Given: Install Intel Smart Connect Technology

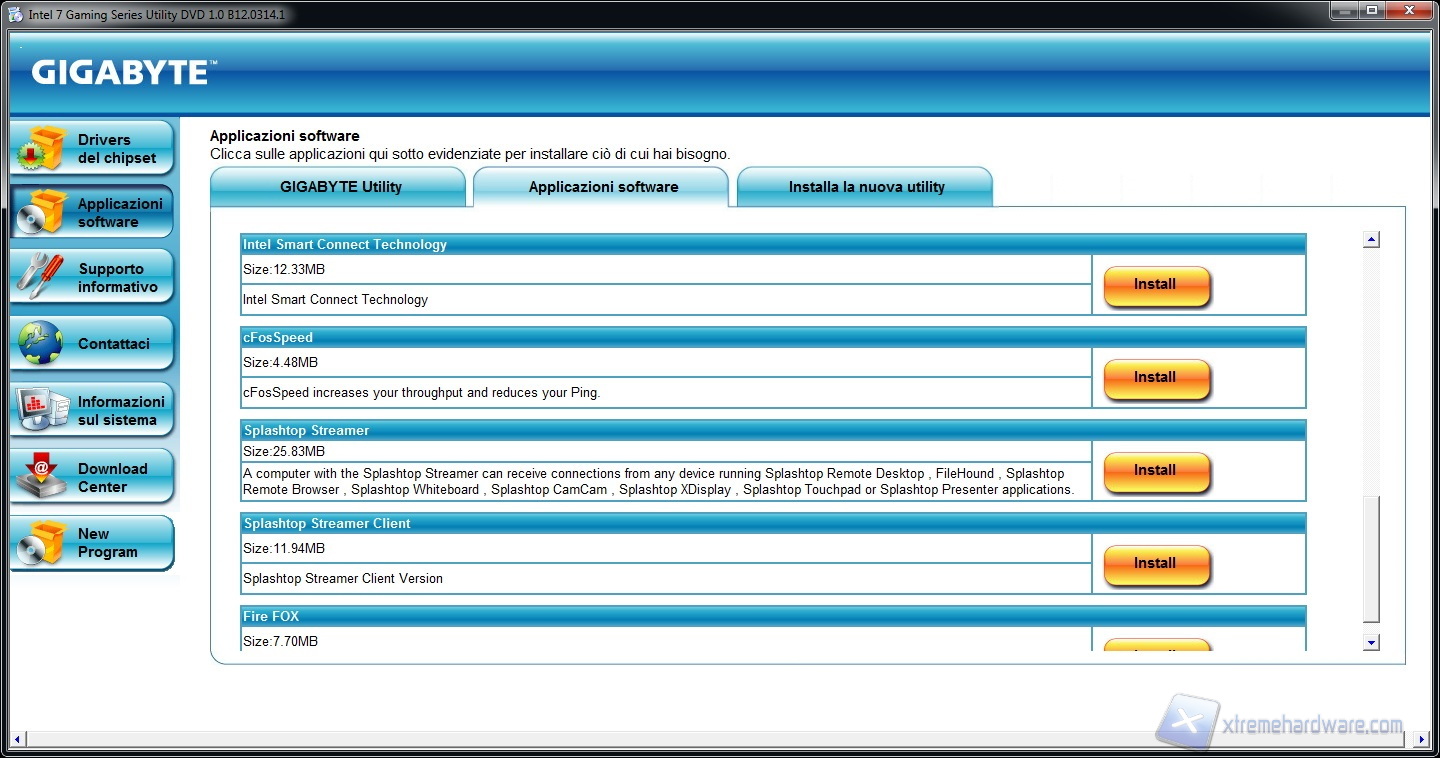Looking at the screenshot, I should [1155, 285].
